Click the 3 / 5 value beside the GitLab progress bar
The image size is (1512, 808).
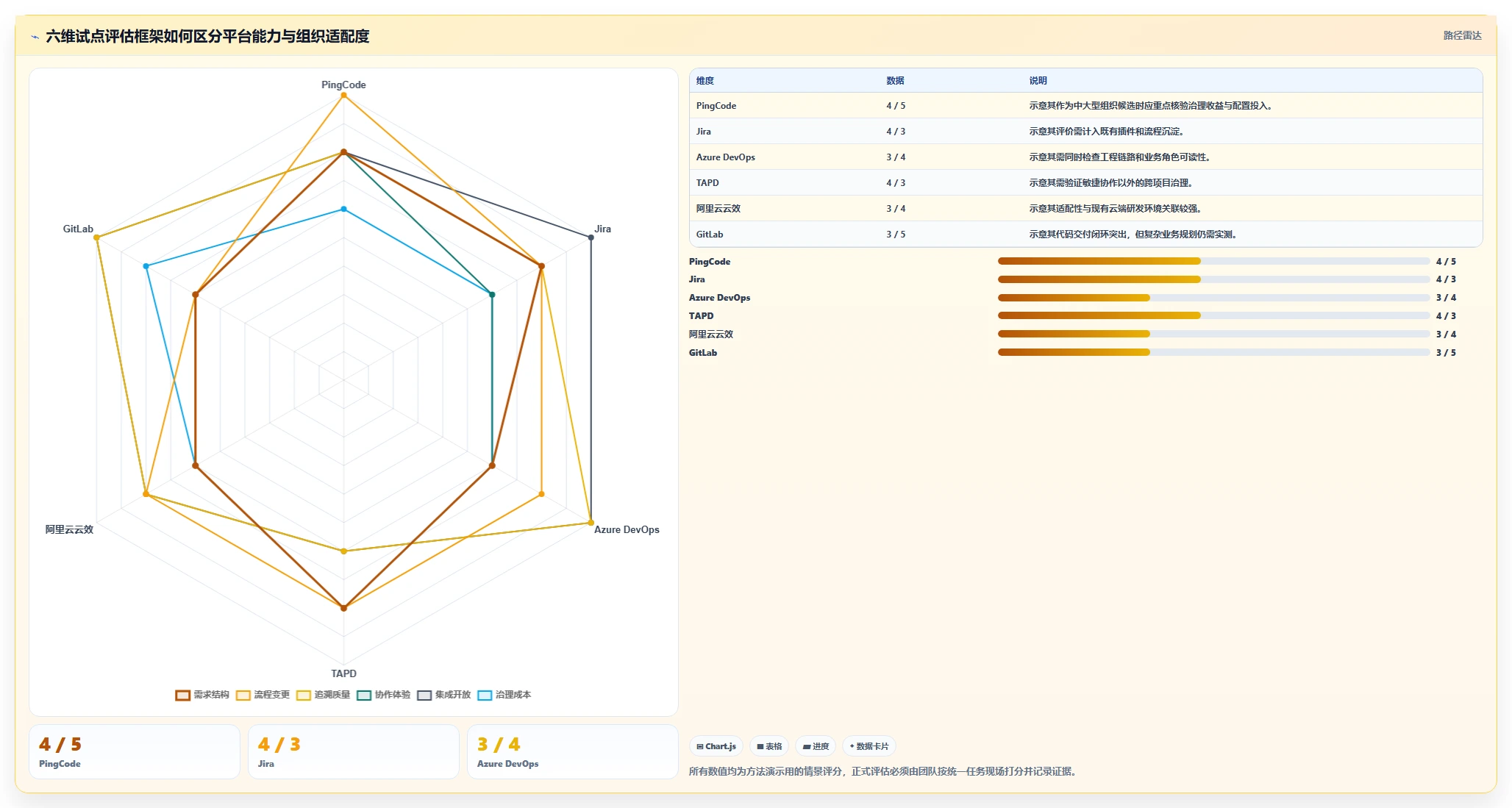click(x=1446, y=353)
